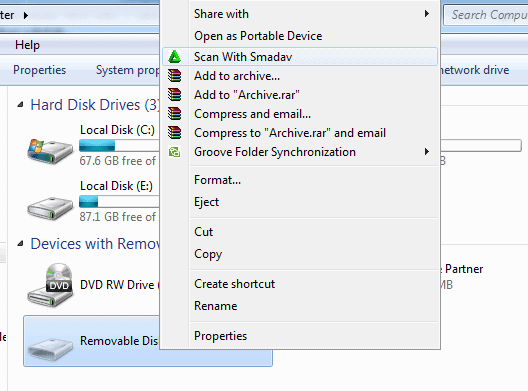Expand the Share with submenu arrow
528x391 pixels.
[427, 14]
